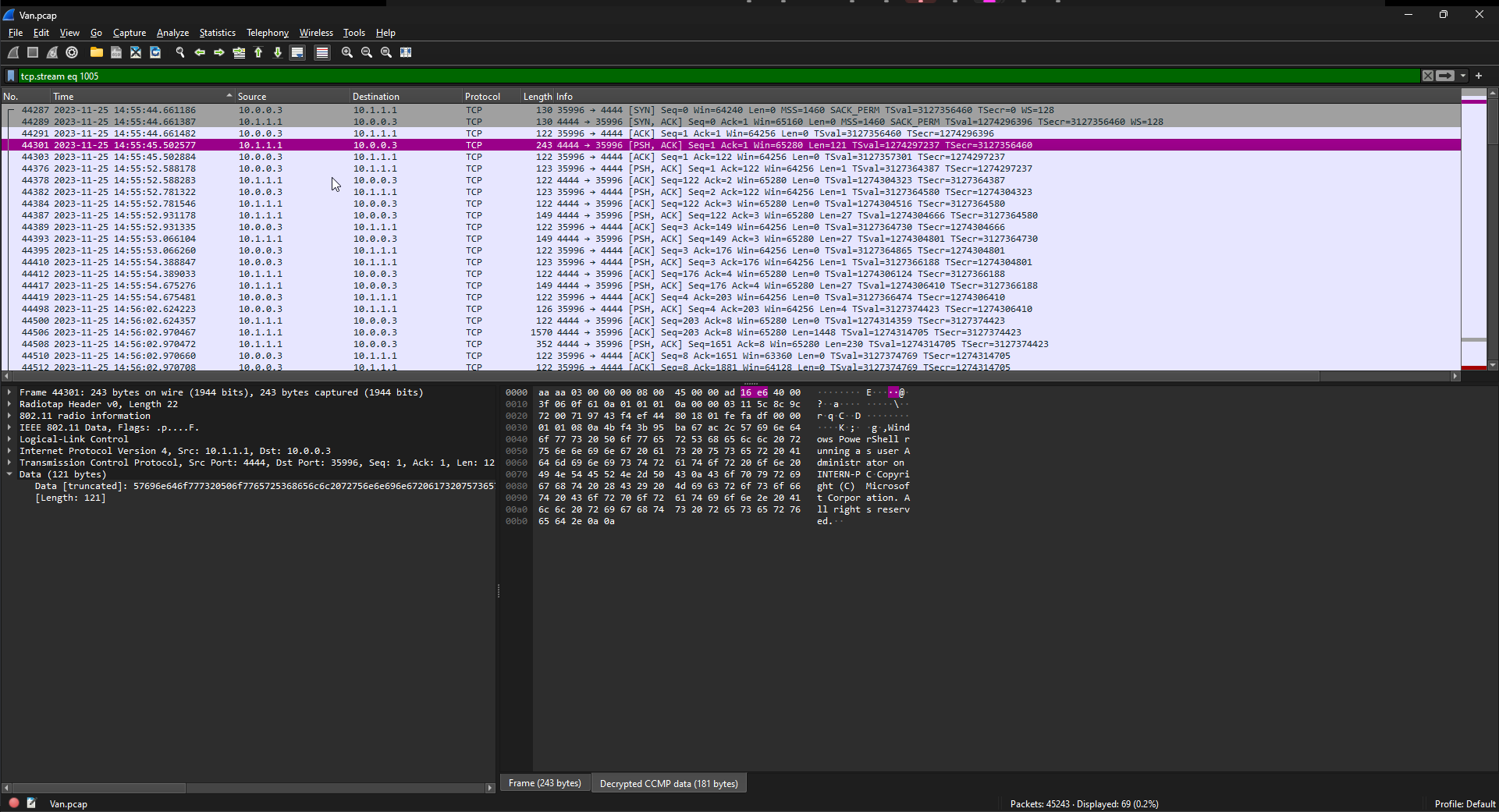Image resolution: width=1499 pixels, height=812 pixels.
Task: Sort packets by the Source column header
Action: [292, 97]
